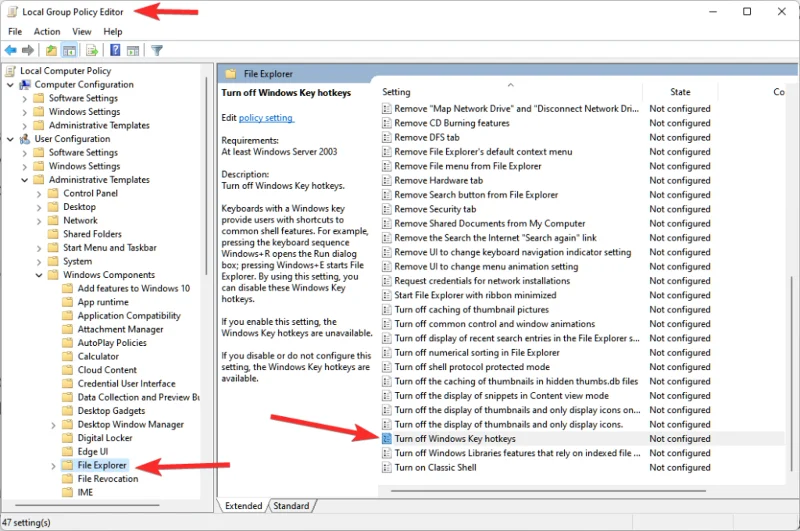Toggle the Show/Hide Console Tree toolbar icon

click(x=69, y=50)
